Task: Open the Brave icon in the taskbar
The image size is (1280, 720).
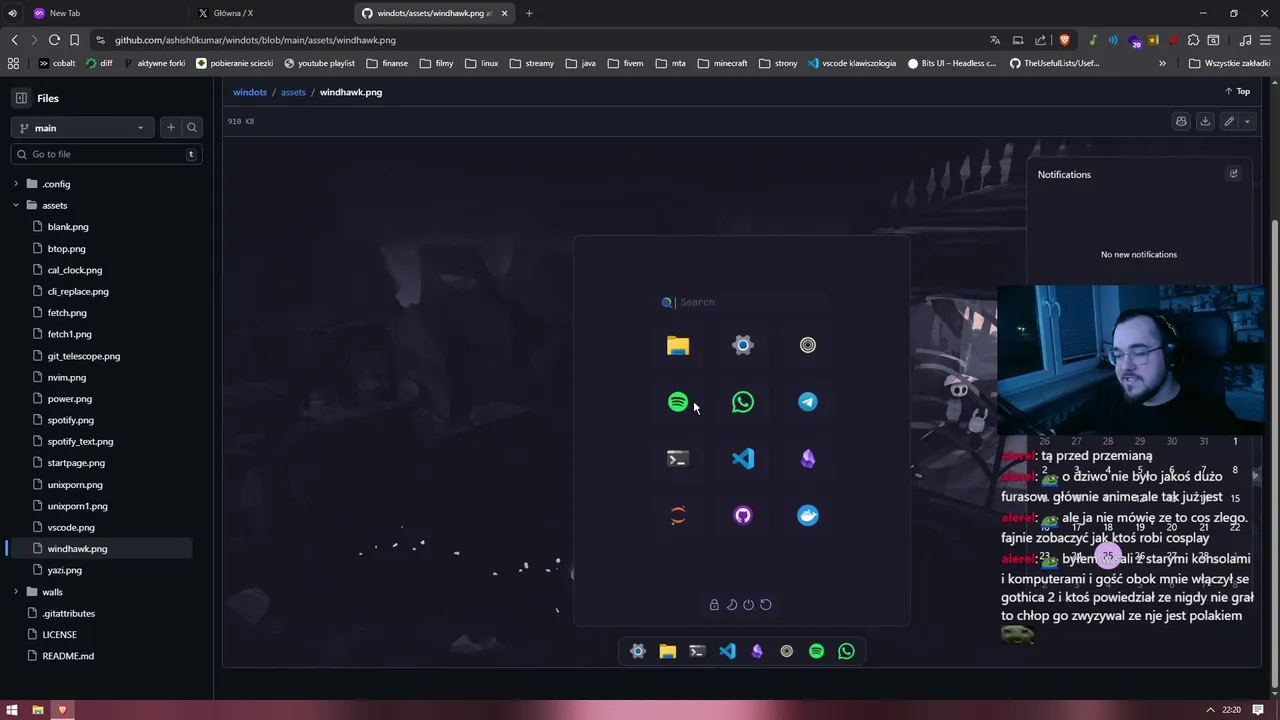Action: click(62, 710)
